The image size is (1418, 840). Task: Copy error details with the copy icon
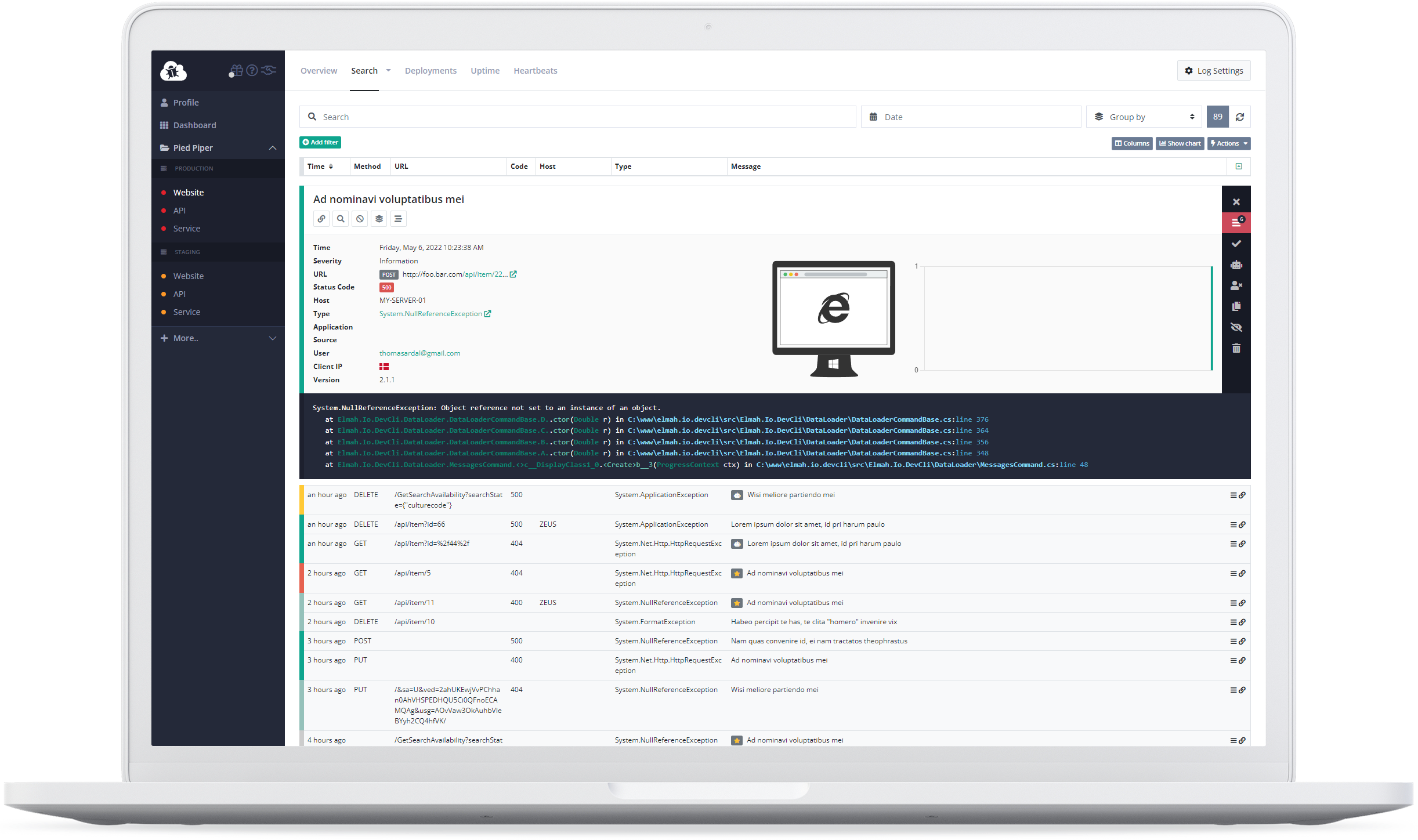coord(1236,306)
